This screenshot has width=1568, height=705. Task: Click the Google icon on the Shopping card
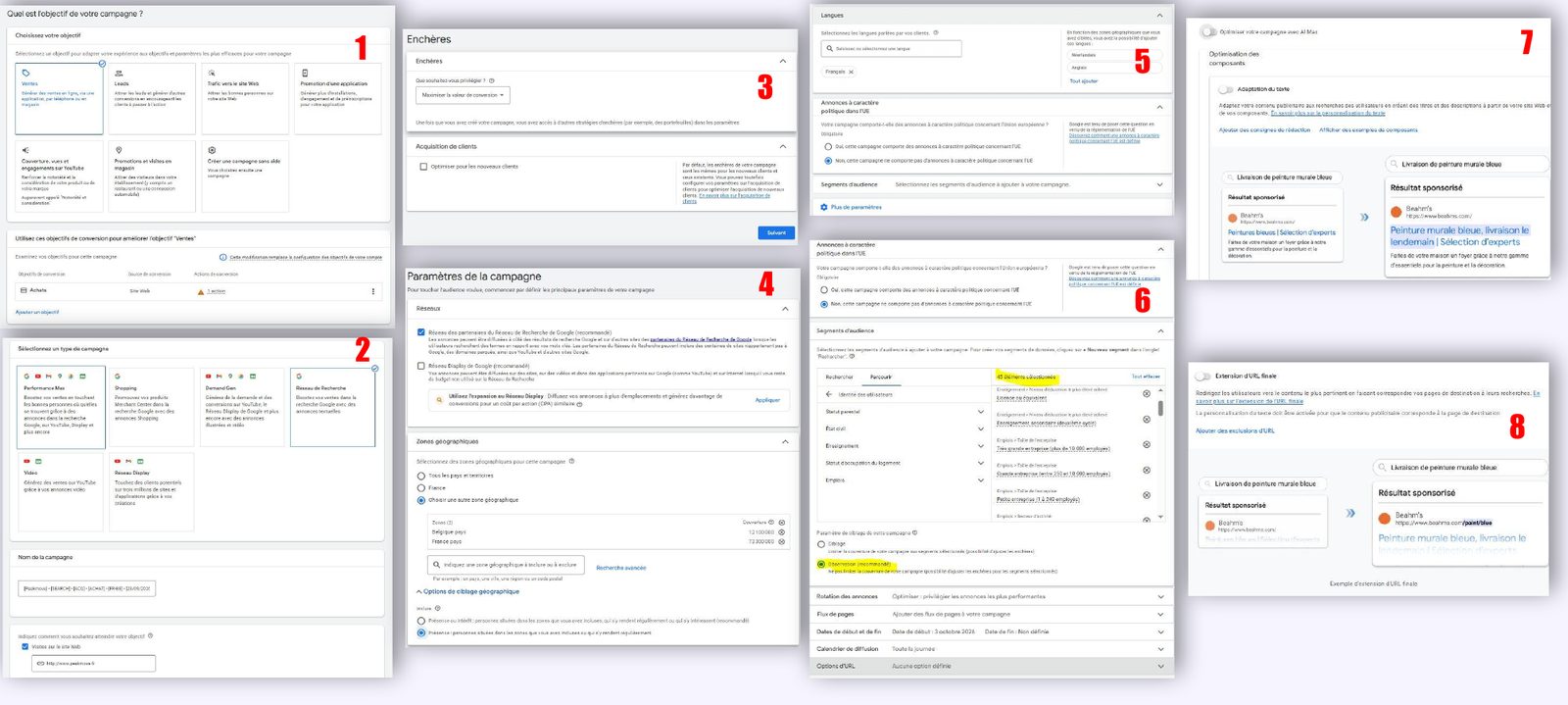pyautogui.click(x=118, y=376)
